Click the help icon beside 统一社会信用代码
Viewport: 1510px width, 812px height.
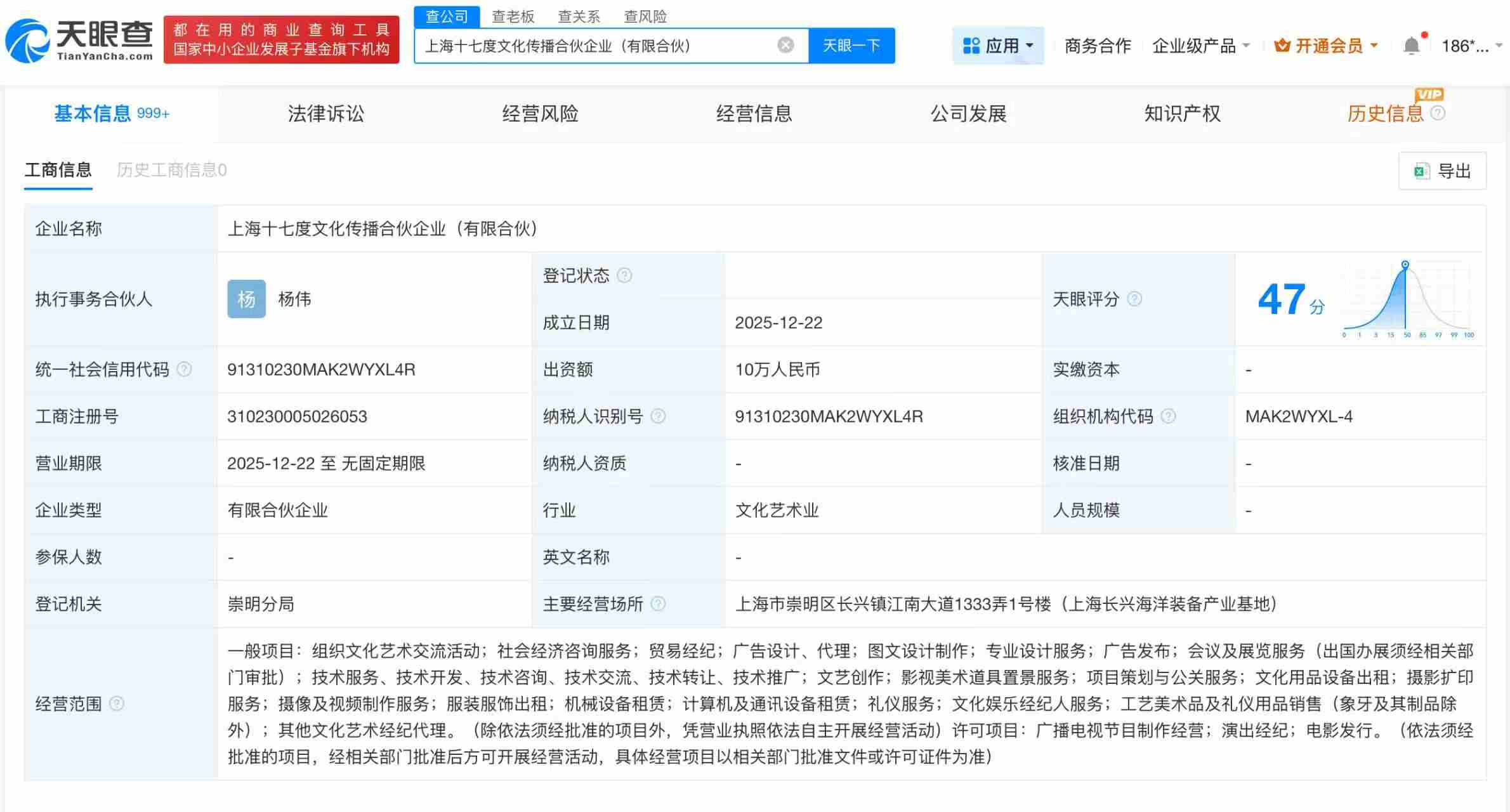(185, 369)
